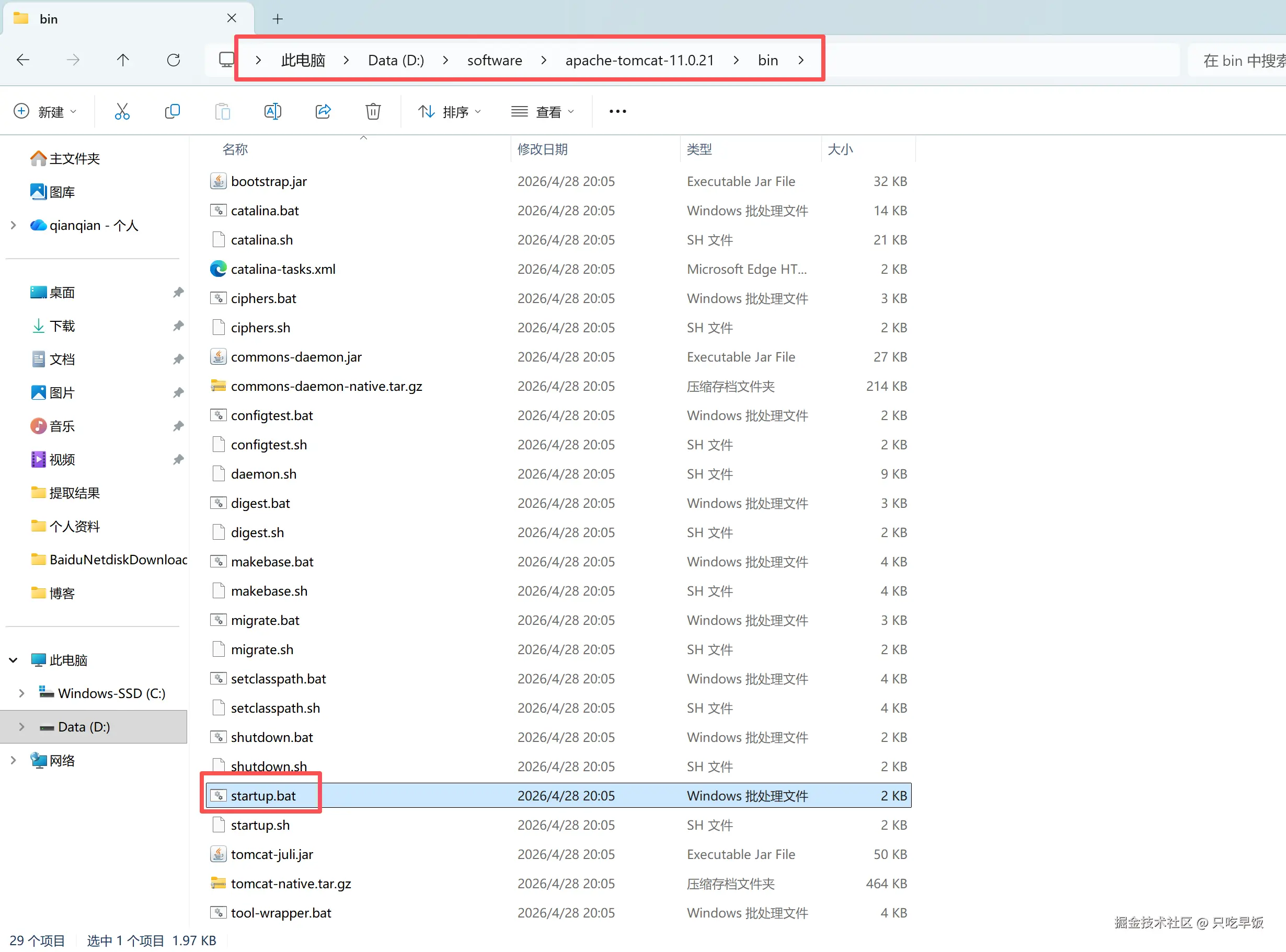This screenshot has width=1286, height=952.
Task: Select the daemon.sh file name
Action: [x=264, y=474]
